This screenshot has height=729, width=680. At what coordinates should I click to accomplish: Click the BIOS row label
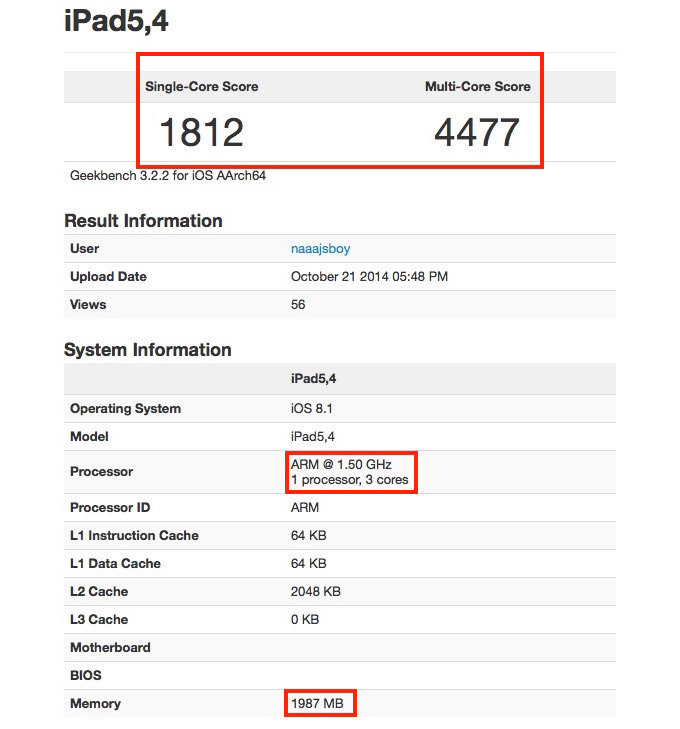click(86, 676)
